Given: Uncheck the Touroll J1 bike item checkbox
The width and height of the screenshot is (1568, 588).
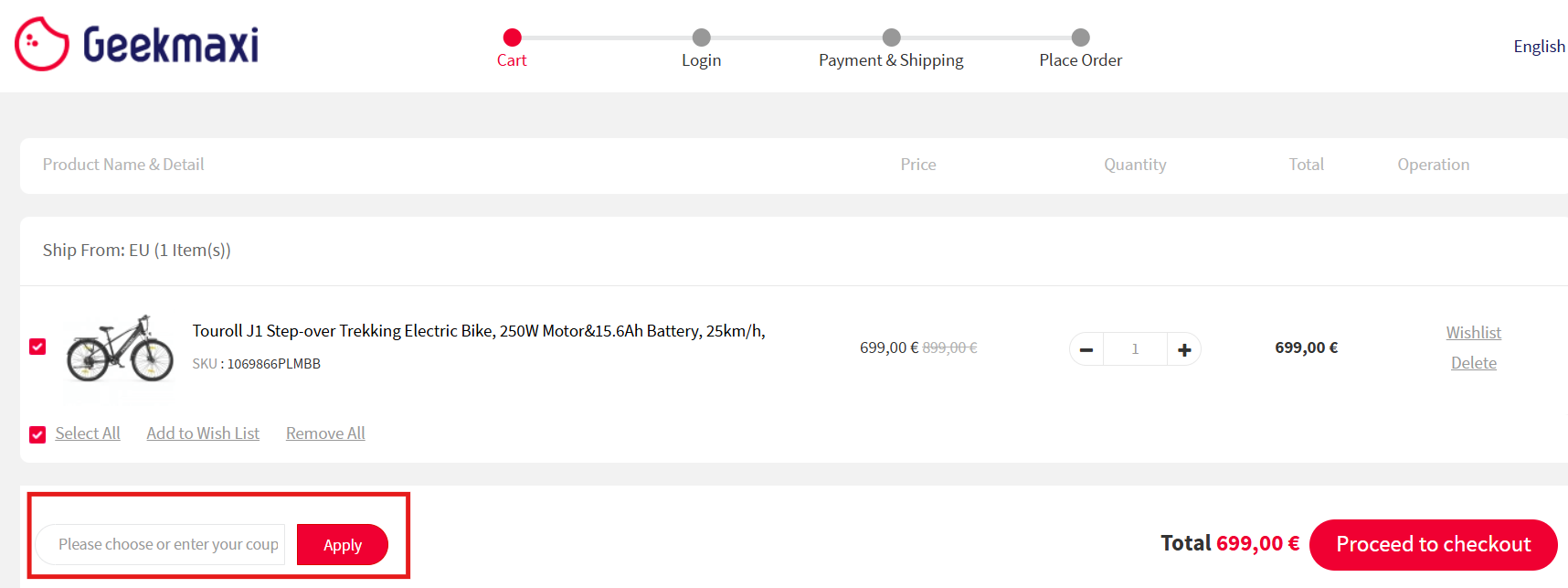Looking at the screenshot, I should [37, 347].
